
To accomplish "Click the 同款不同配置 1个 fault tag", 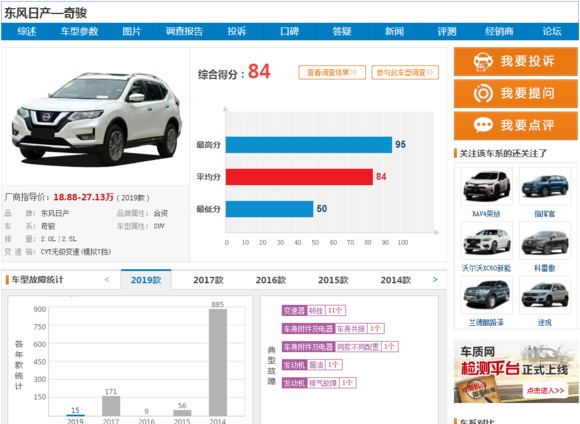I will (x=340, y=347).
